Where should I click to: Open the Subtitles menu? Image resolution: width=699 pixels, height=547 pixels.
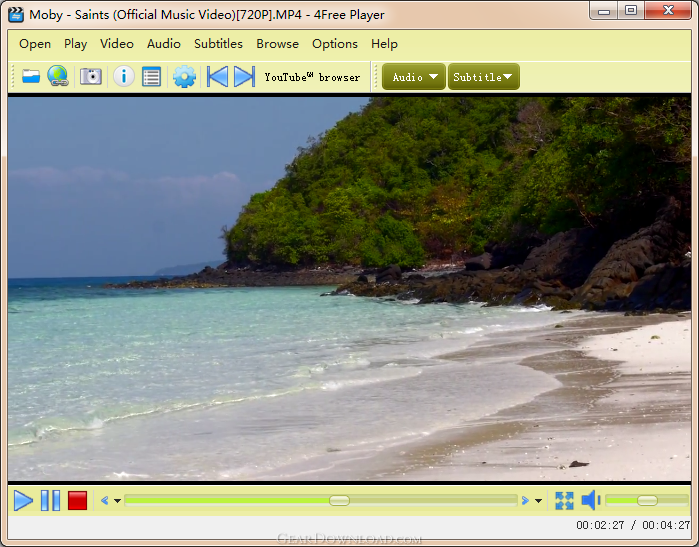(218, 44)
